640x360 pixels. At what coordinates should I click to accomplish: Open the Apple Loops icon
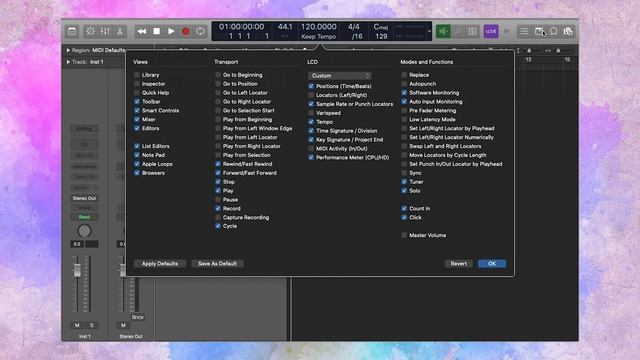pos(554,31)
